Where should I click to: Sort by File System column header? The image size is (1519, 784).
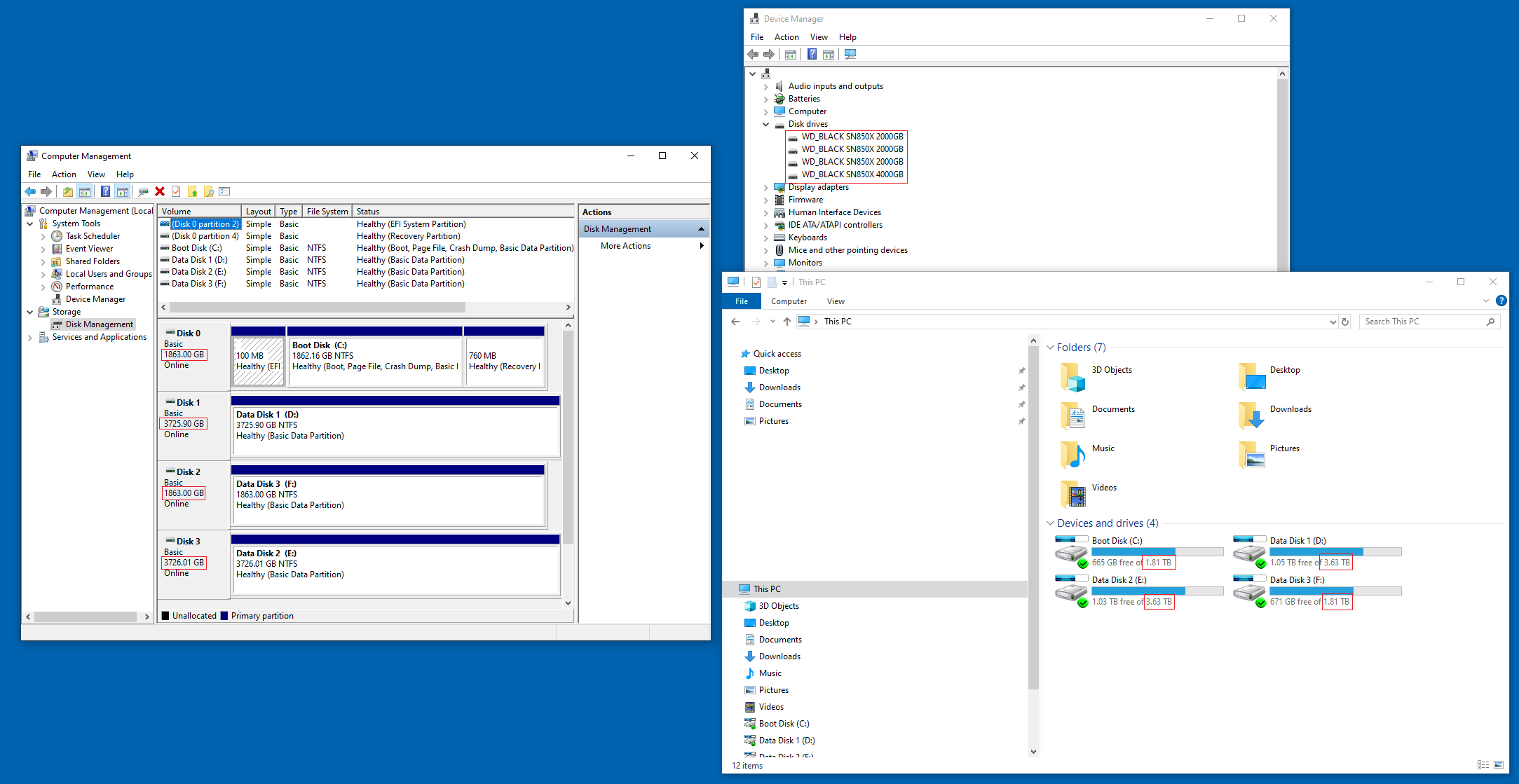(327, 212)
